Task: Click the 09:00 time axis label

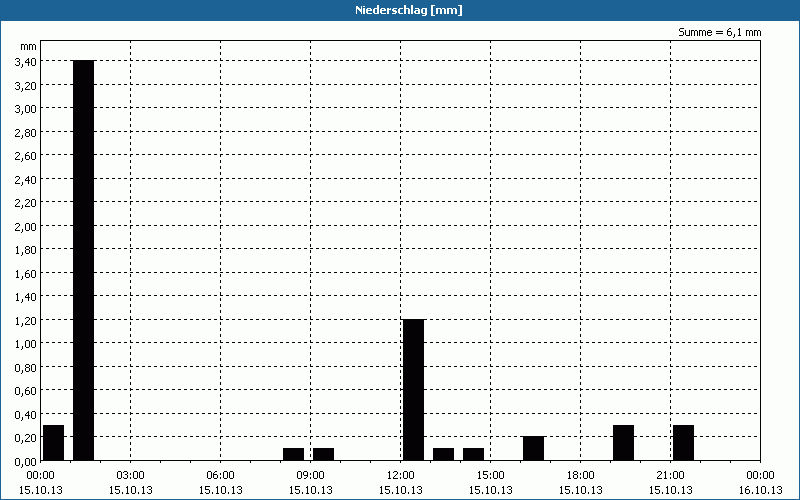Action: coord(311,476)
